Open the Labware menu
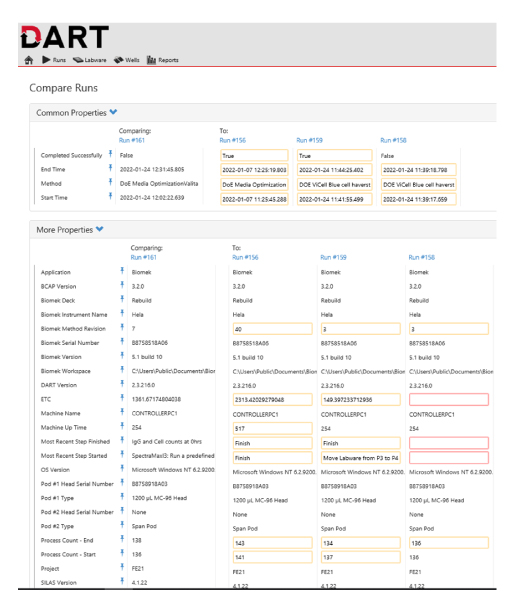 tap(89, 60)
